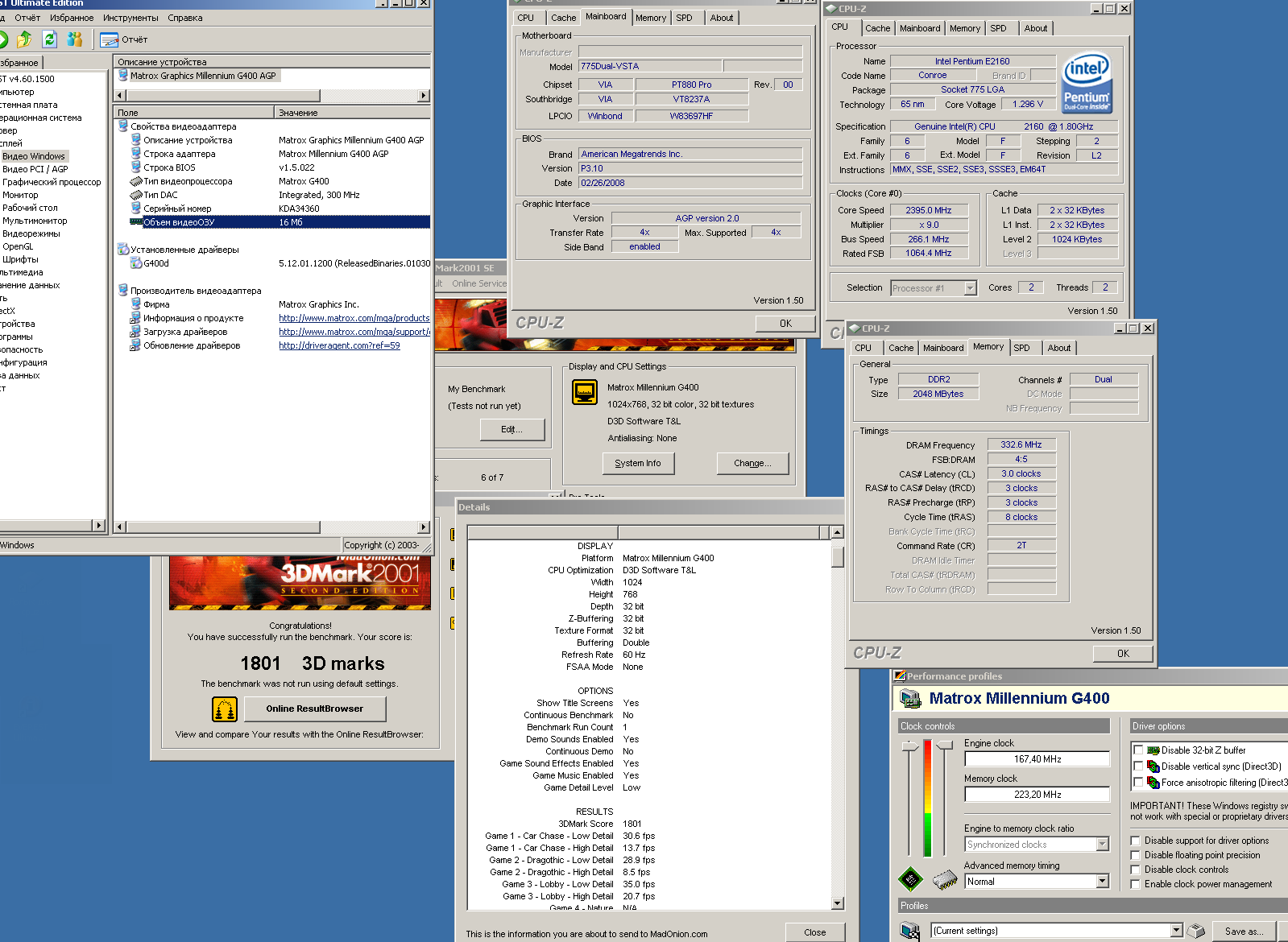Image resolution: width=1288 pixels, height=942 pixels.
Task: Open the Справка menu
Action: pyautogui.click(x=185, y=18)
